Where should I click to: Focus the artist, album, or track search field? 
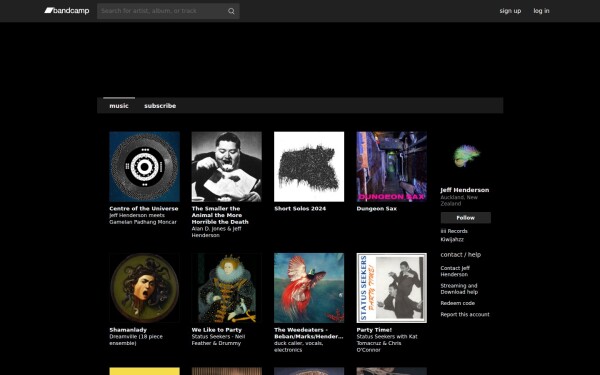[168, 11]
